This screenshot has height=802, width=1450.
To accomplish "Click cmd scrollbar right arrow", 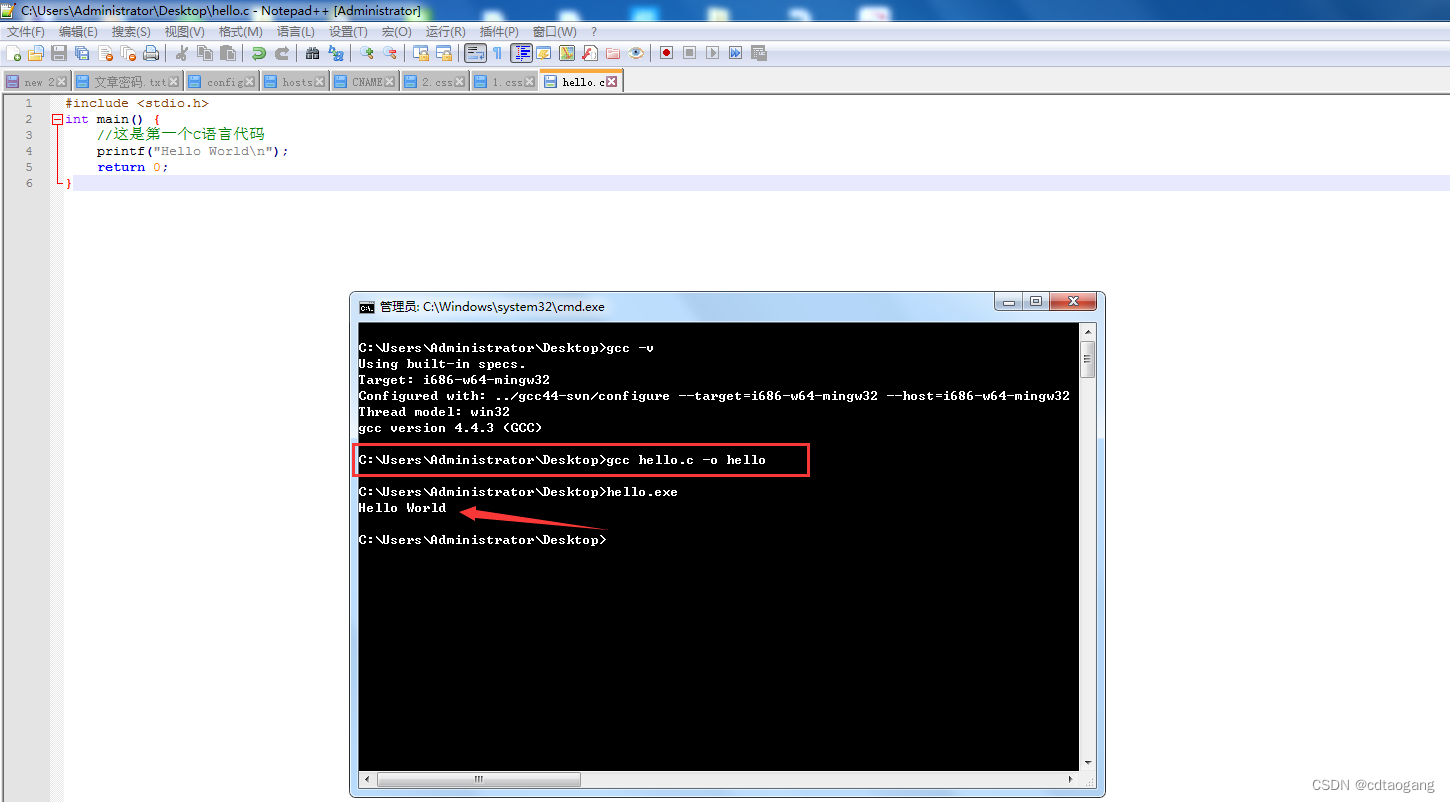I will pos(1071,779).
